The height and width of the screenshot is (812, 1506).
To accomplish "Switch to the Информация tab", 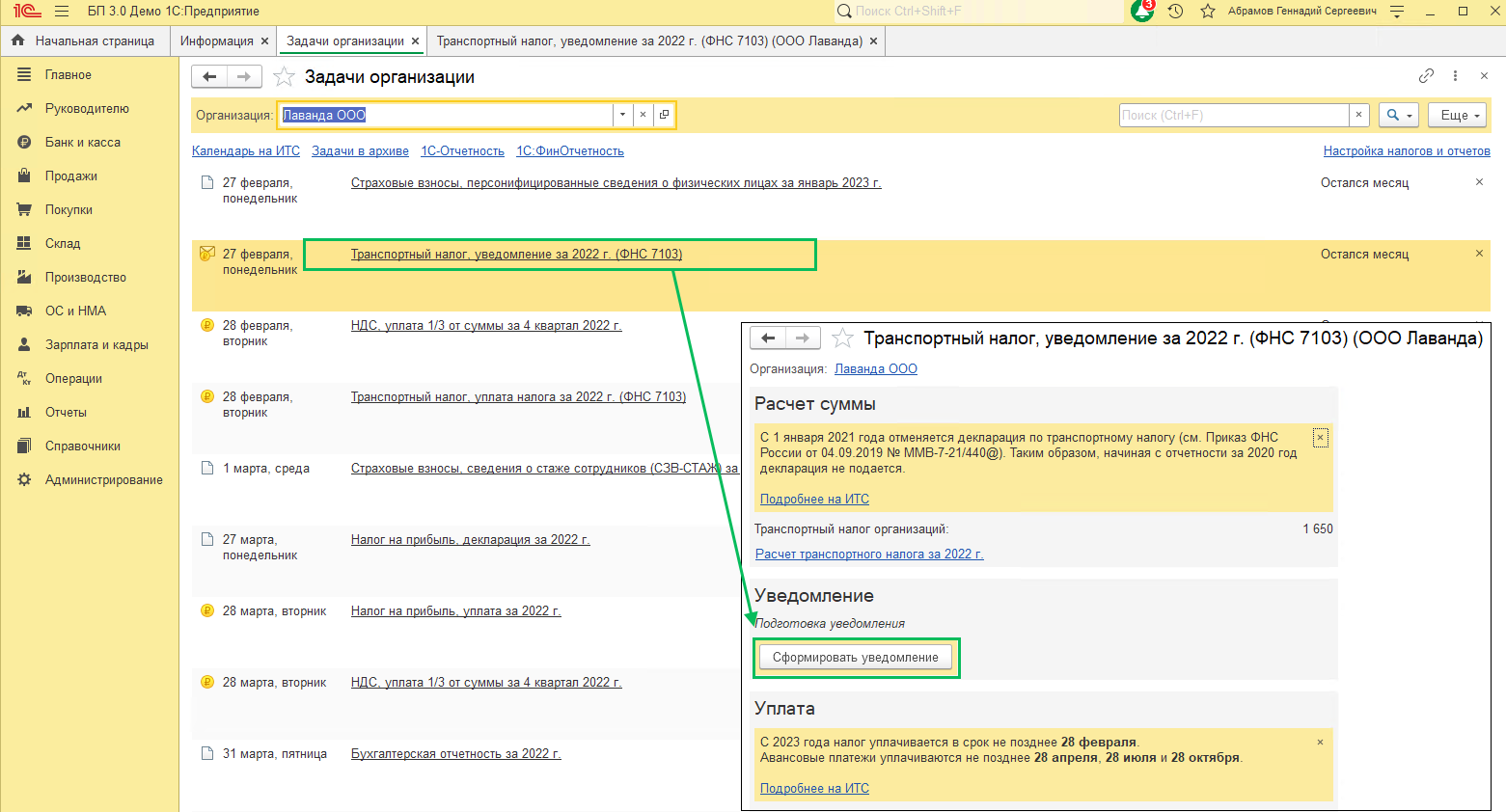I will 216,41.
